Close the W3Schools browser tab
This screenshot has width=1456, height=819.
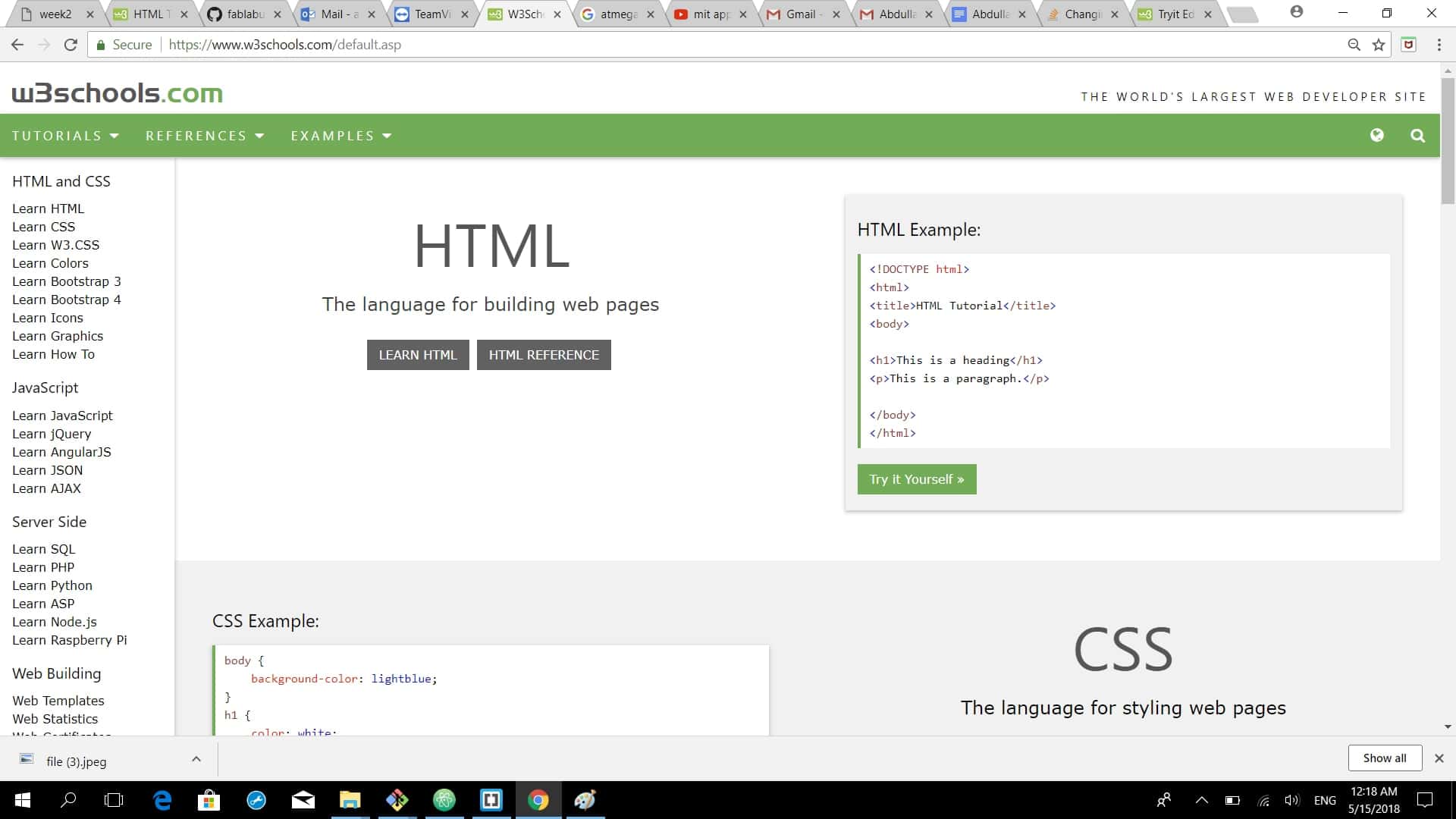point(557,14)
